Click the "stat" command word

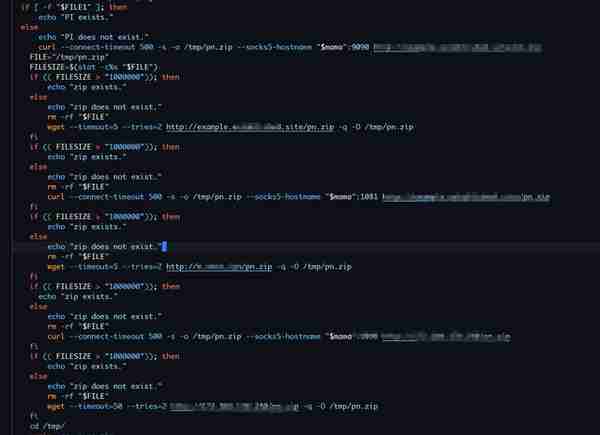click(x=86, y=67)
